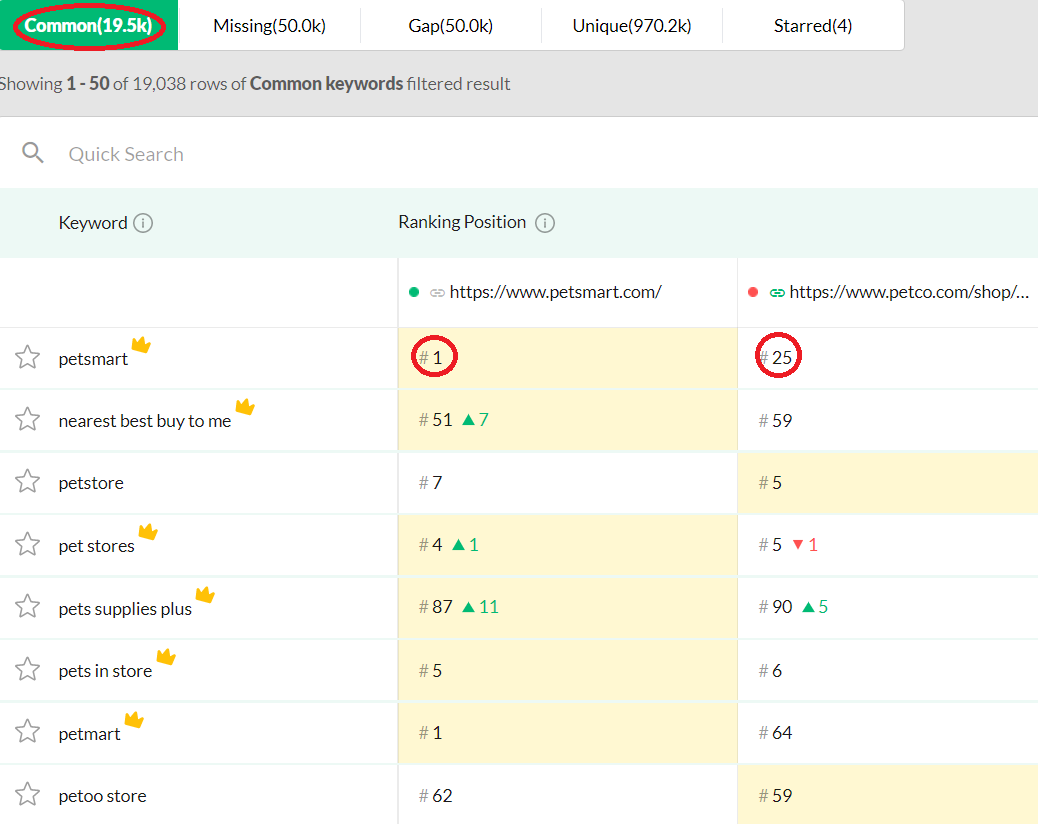Viewport: 1038px width, 824px height.
Task: Click the red down 1 indicator for pet stores
Action: tap(805, 545)
